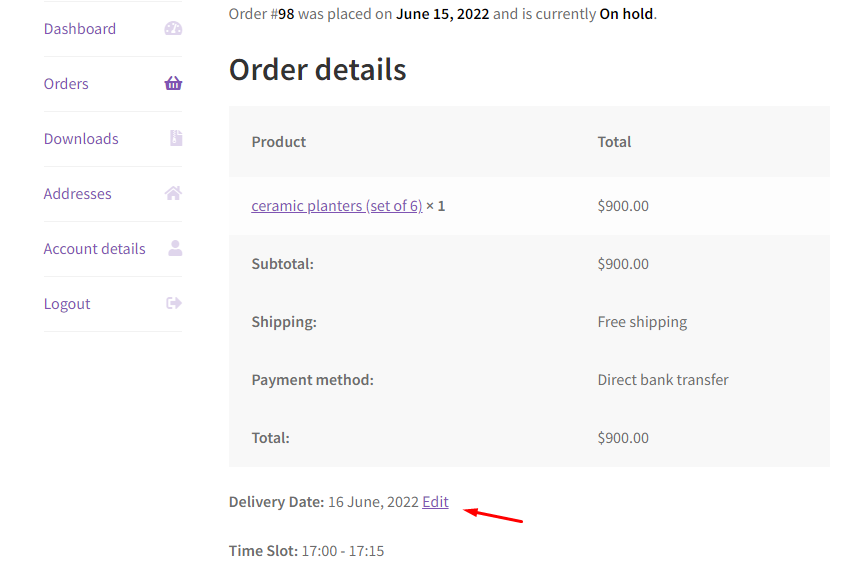Click the Logout arrow icon
Viewport: 852px width, 583px height.
pos(174,303)
